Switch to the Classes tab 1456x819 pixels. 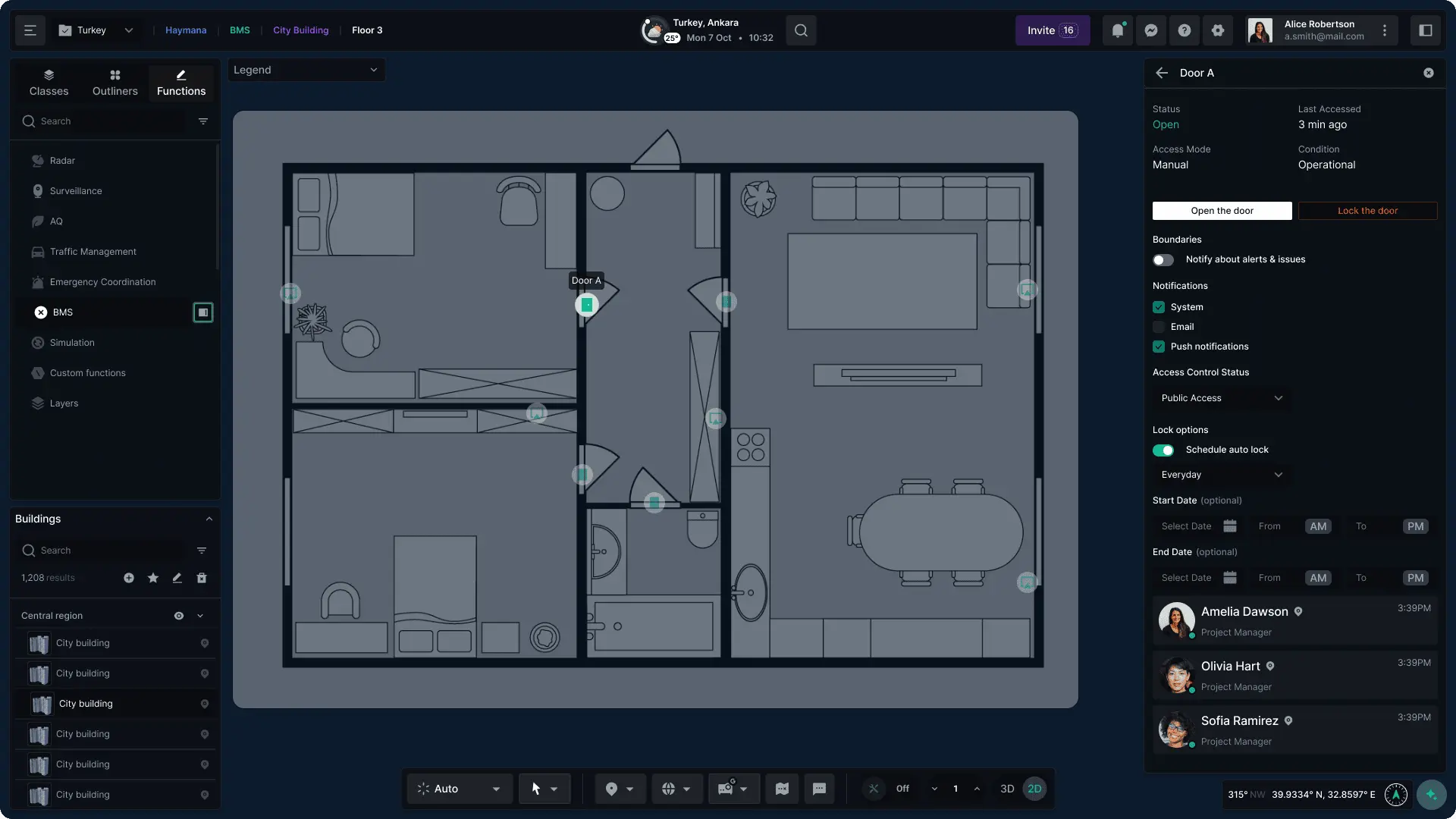[x=49, y=83]
